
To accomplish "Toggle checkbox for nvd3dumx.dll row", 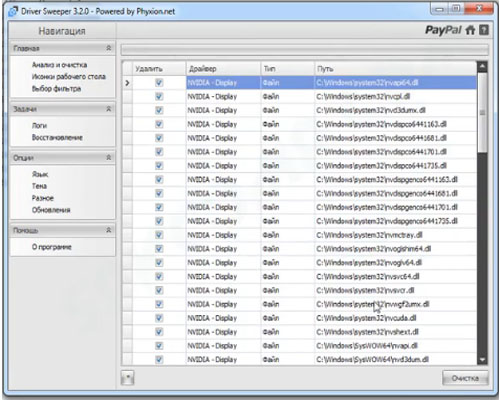I will click(x=159, y=110).
